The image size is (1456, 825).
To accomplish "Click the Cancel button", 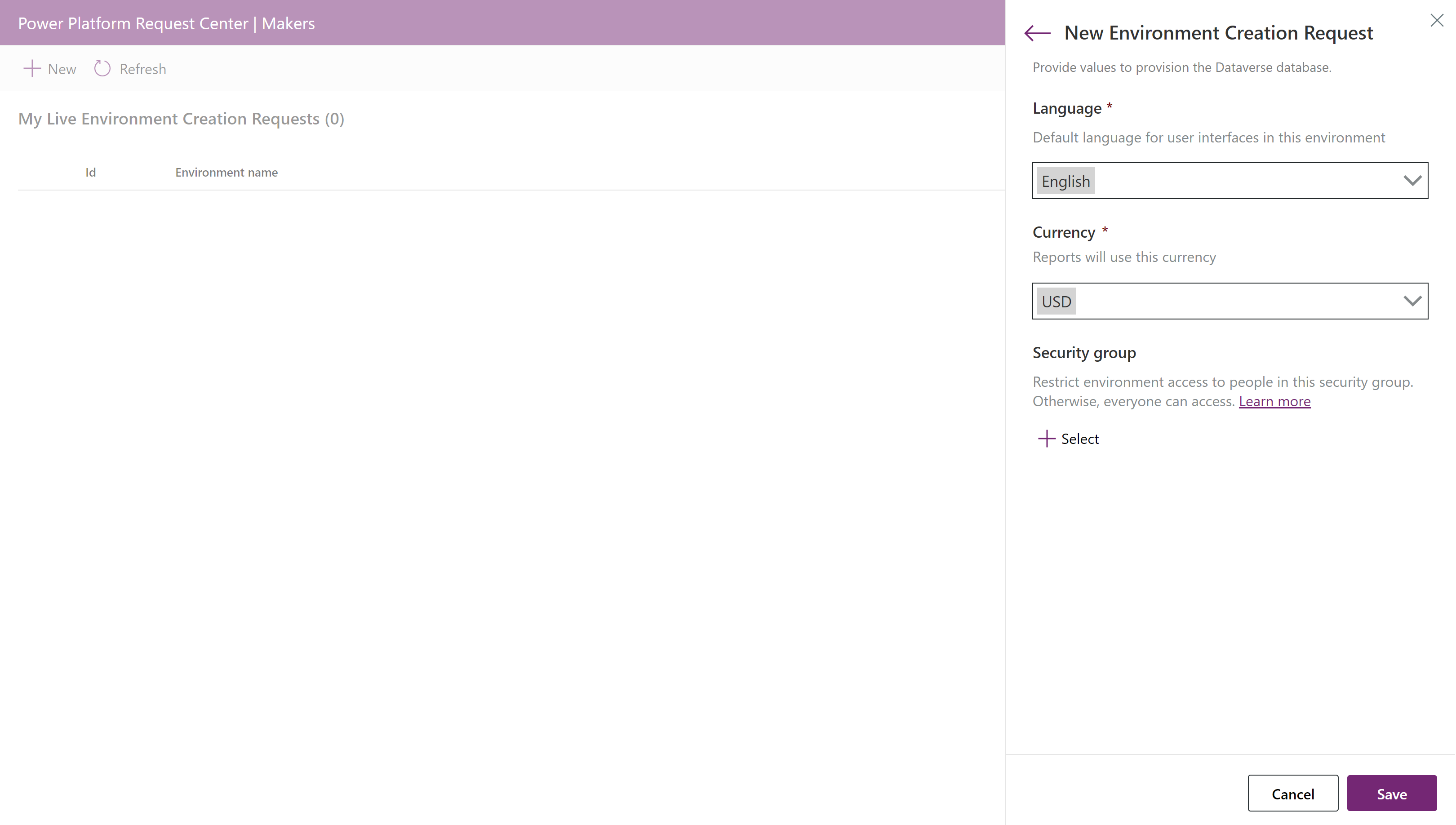I will [x=1293, y=793].
